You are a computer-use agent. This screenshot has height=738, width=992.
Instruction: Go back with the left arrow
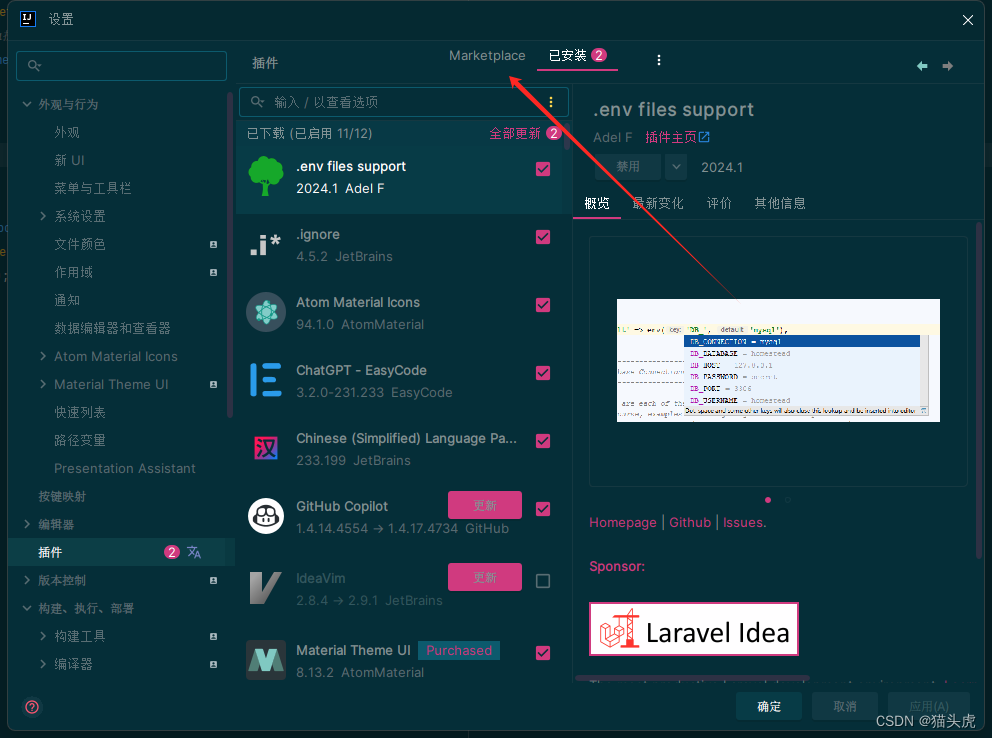click(922, 66)
